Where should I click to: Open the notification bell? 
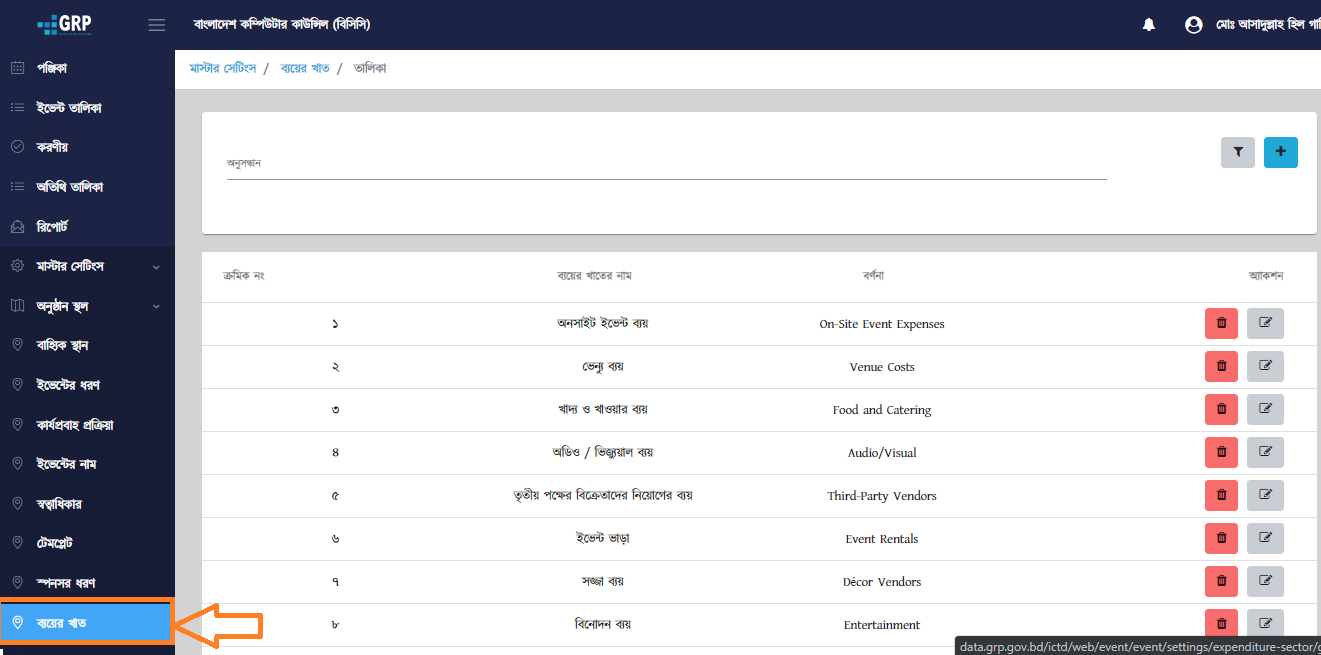coord(1149,25)
